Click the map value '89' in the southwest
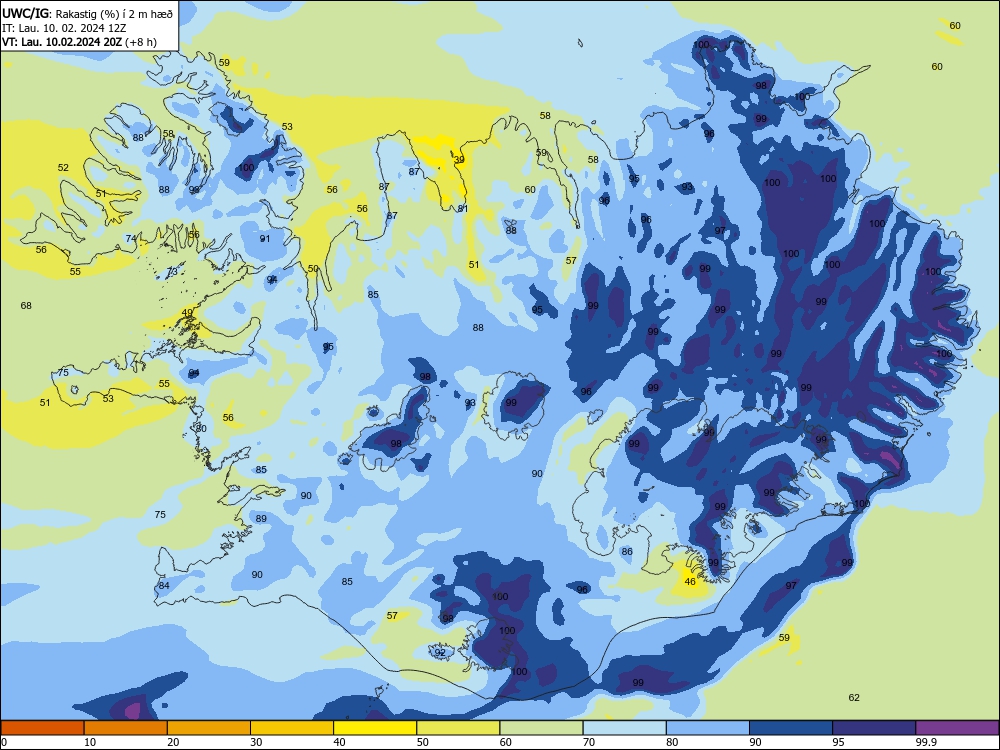The image size is (1000, 750). pos(261,518)
